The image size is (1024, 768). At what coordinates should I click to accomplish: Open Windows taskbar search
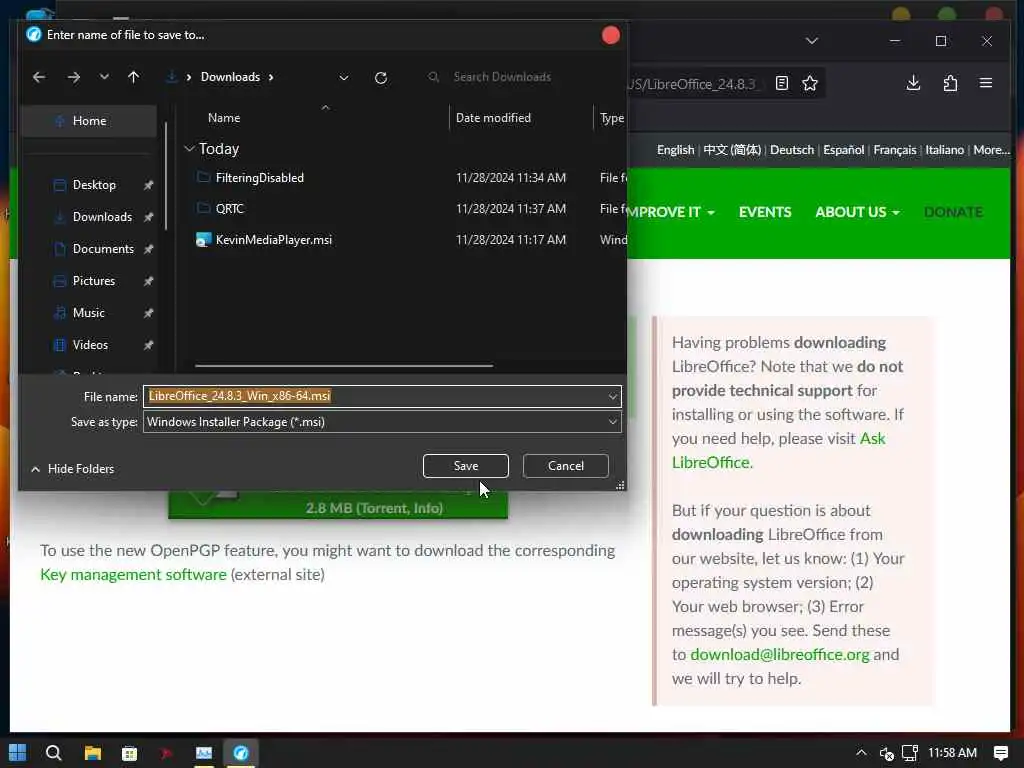coord(54,753)
